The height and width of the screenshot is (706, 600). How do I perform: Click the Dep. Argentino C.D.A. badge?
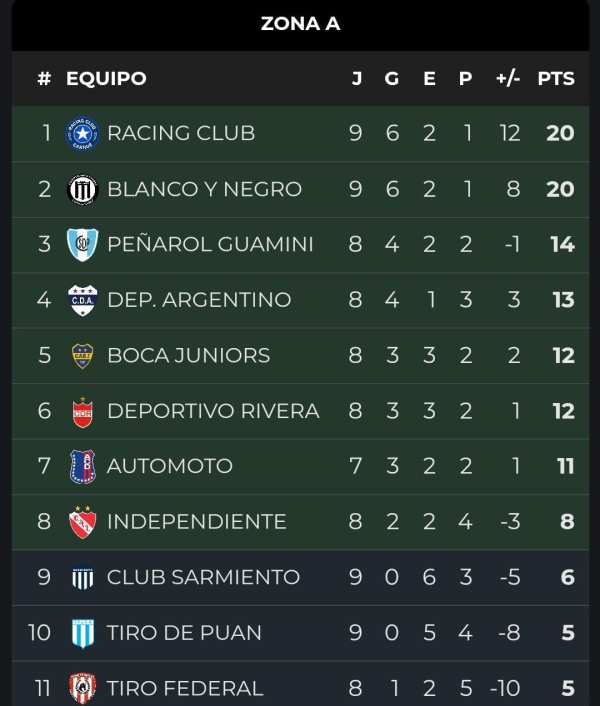coord(82,300)
